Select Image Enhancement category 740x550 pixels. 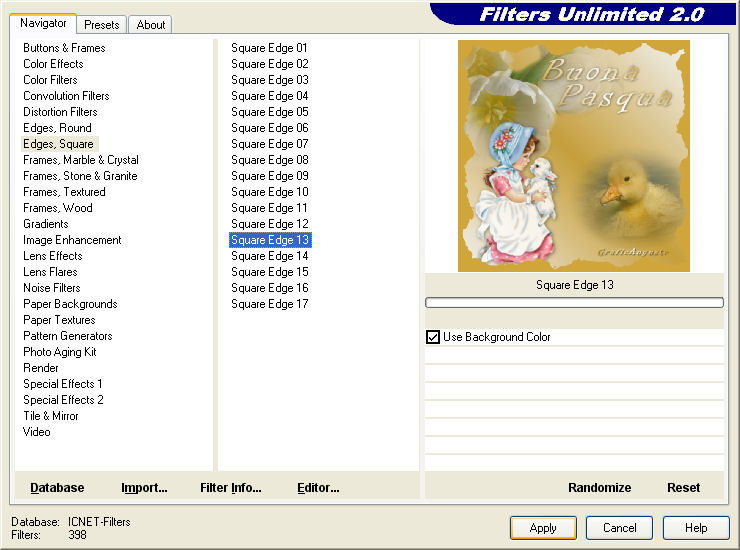[x=72, y=240]
